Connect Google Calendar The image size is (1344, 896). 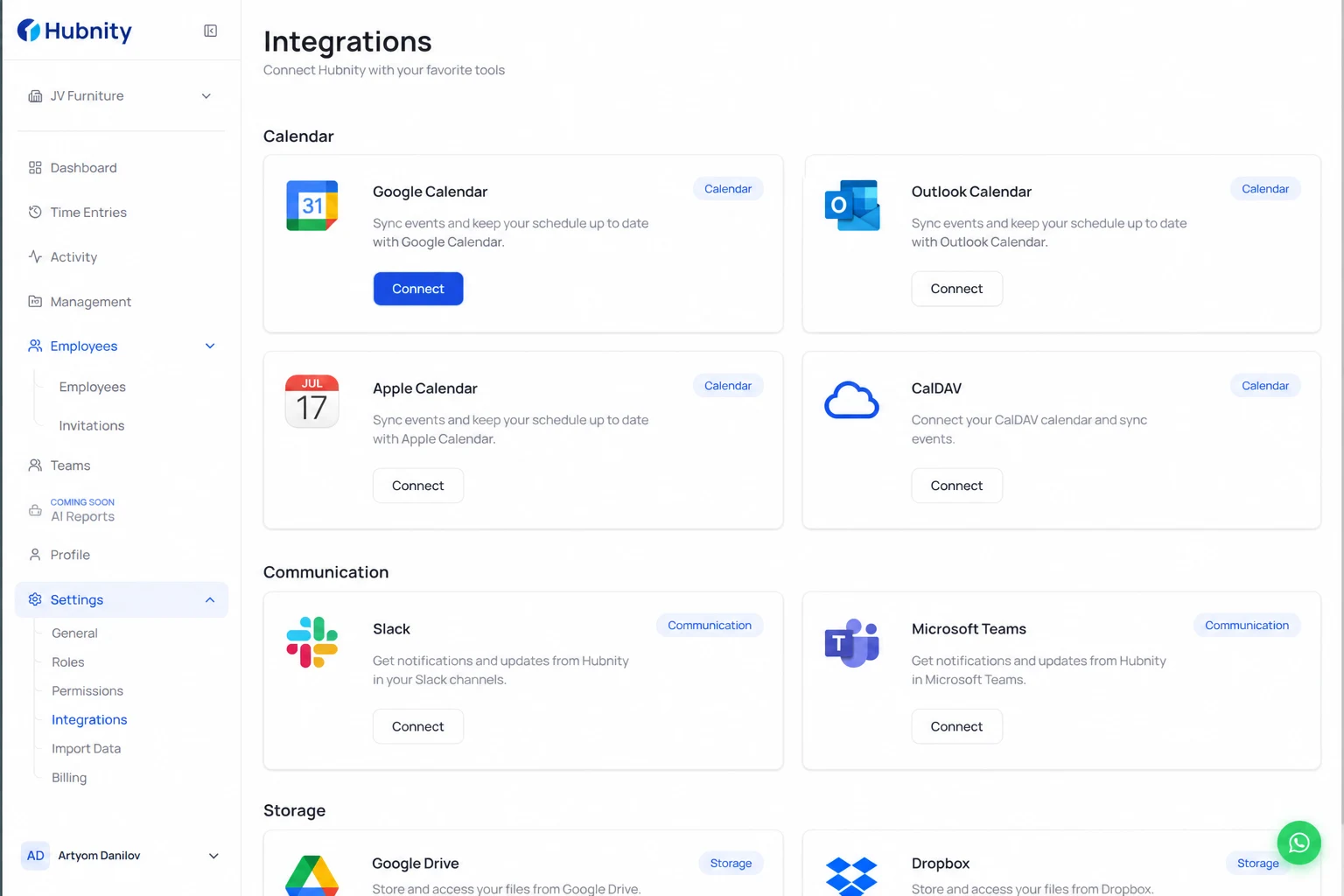418,289
